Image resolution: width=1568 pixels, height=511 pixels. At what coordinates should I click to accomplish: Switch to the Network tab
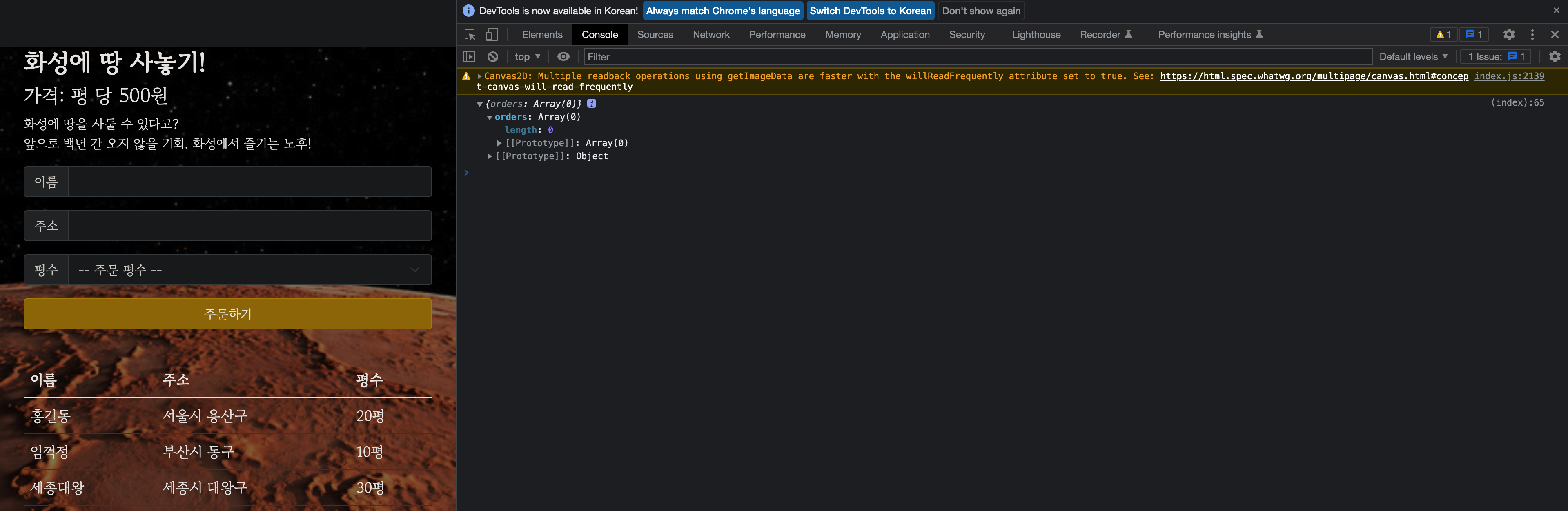pos(711,35)
